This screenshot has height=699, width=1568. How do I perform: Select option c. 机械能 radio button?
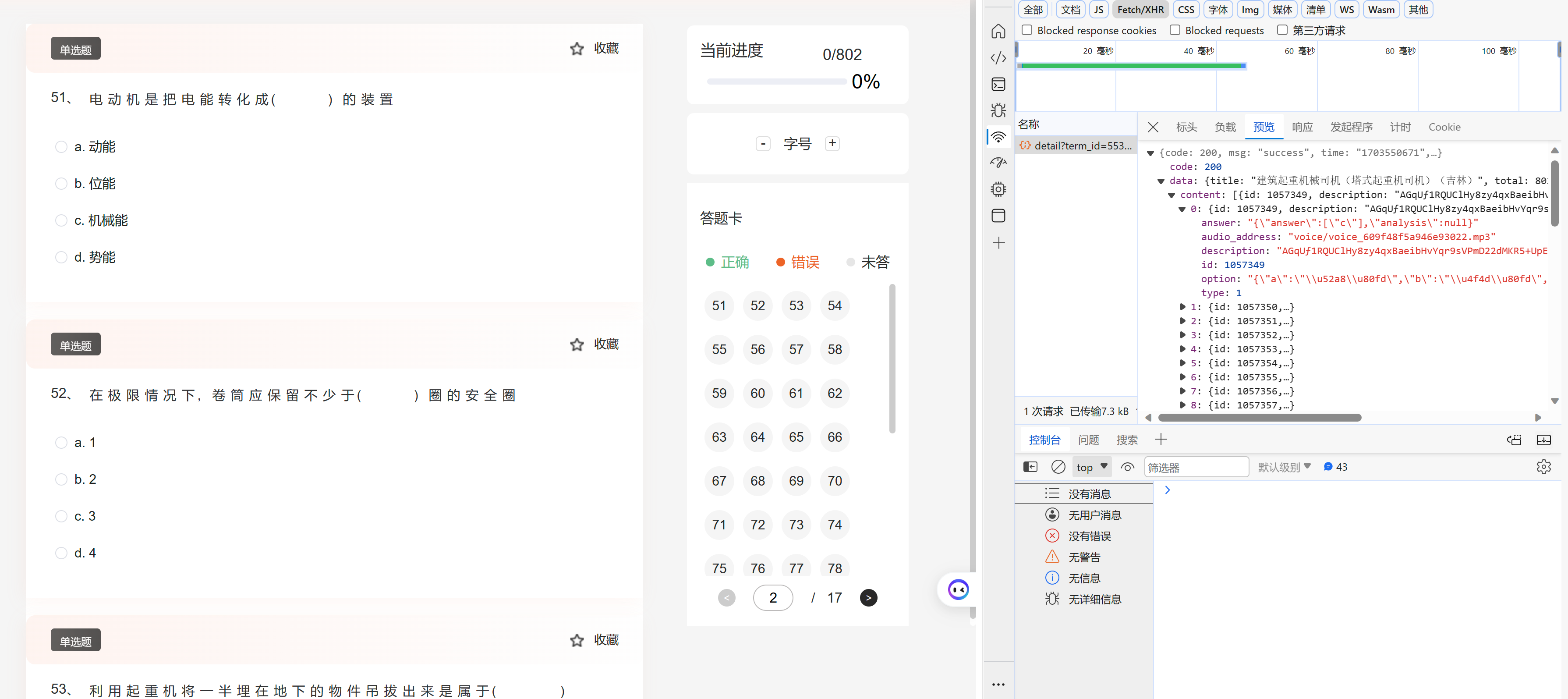pos(61,220)
